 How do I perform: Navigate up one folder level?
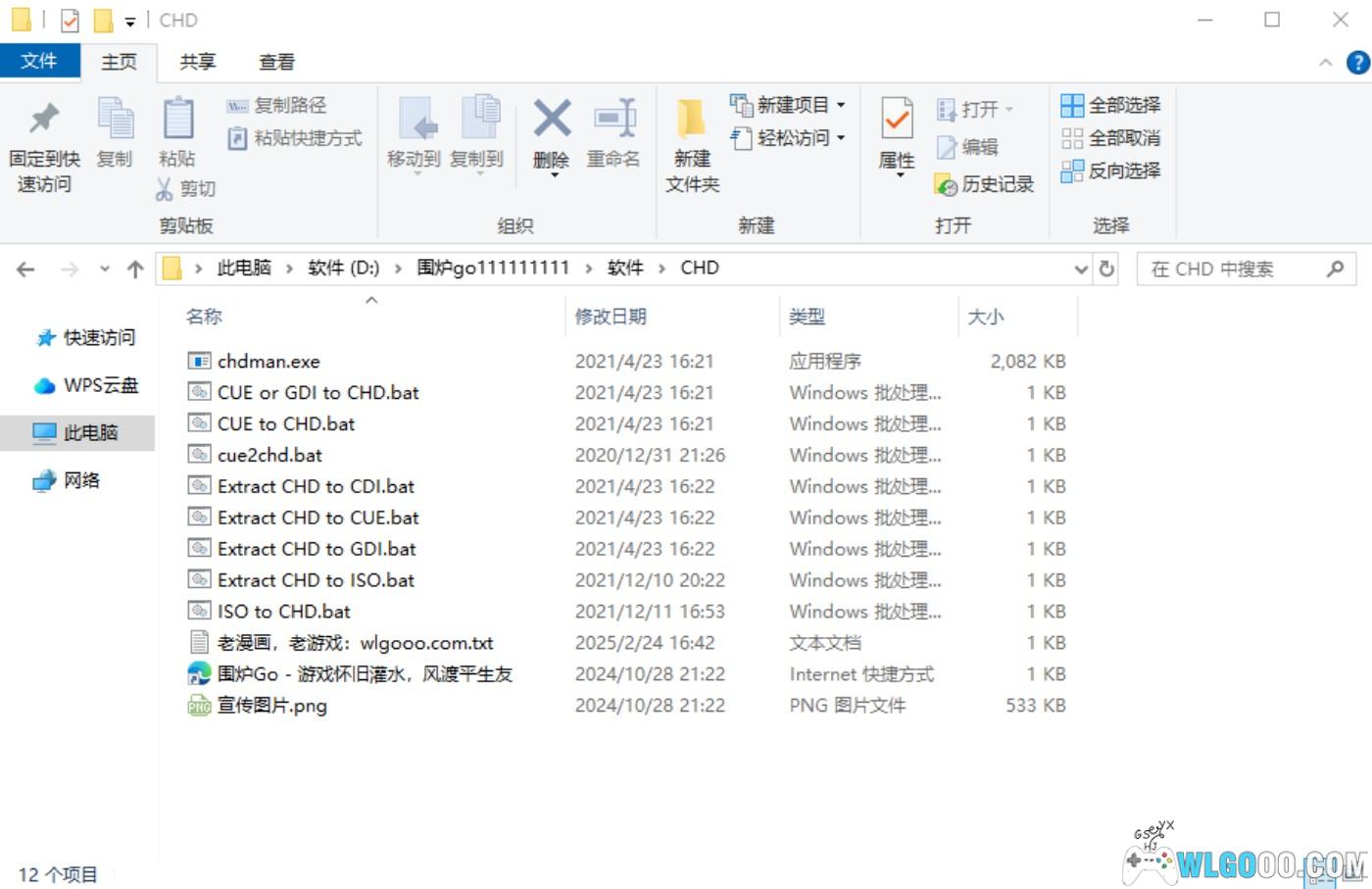point(135,270)
